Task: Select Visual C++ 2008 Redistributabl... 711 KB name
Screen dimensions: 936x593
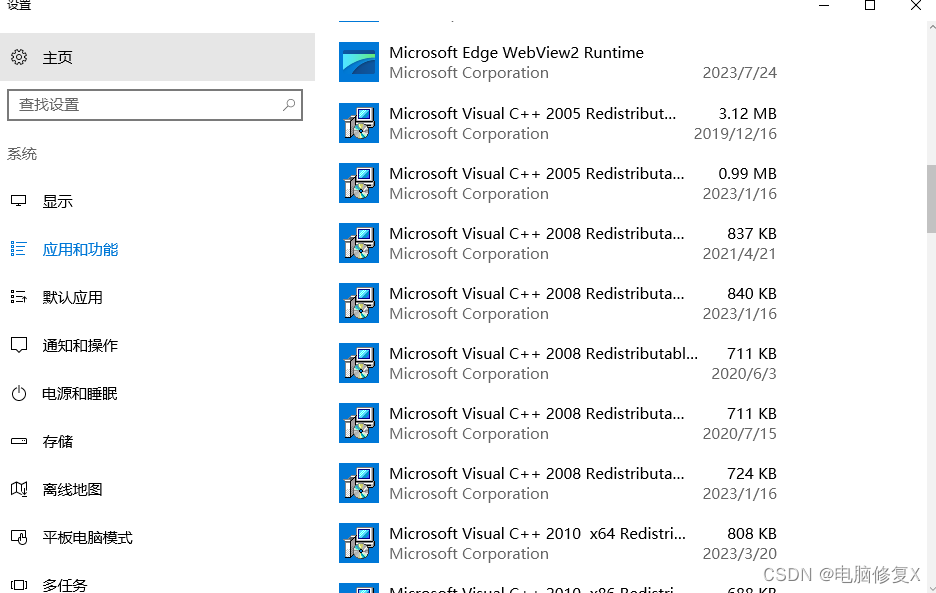Action: [x=543, y=354]
